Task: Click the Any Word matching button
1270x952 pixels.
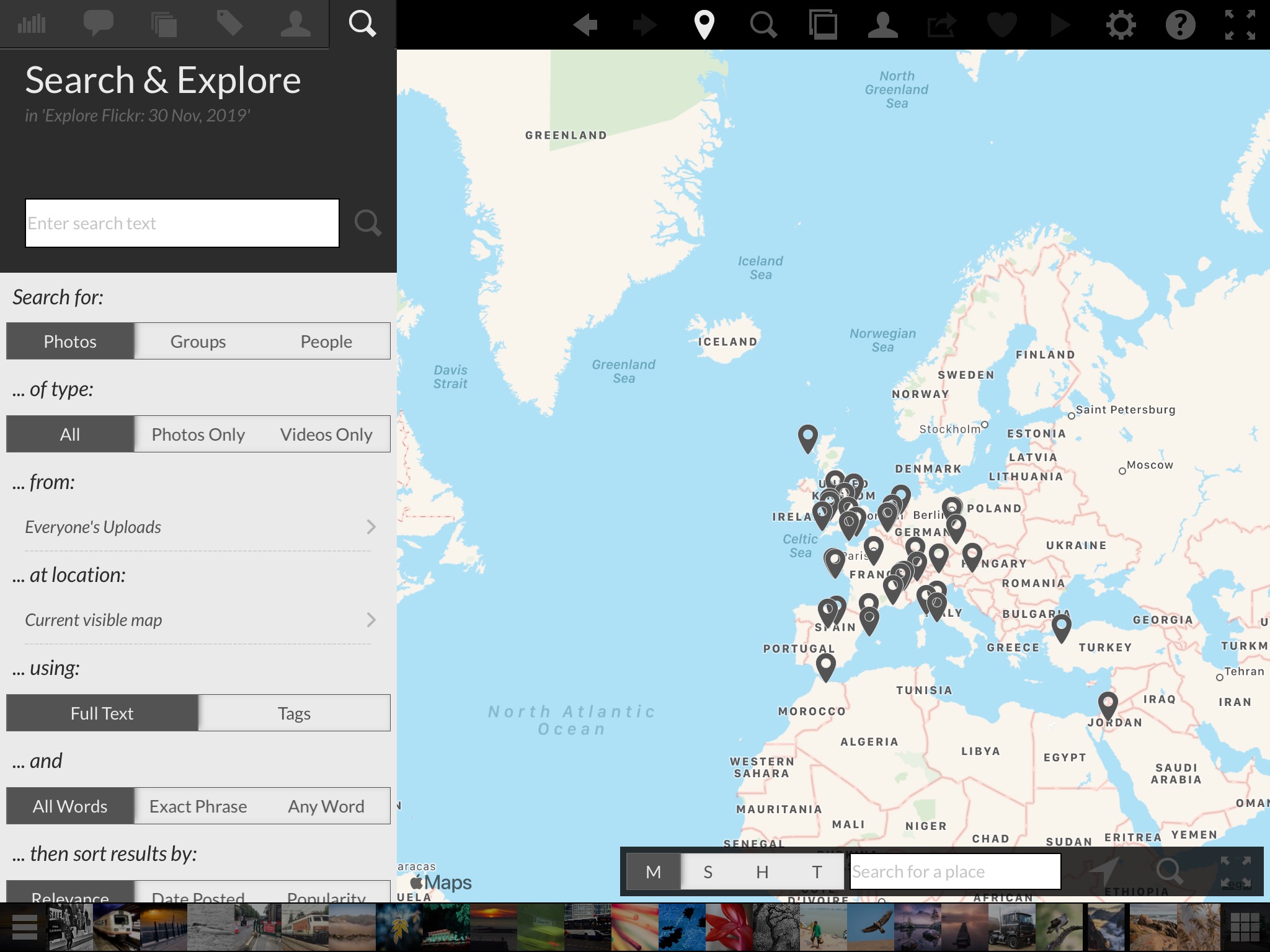Action: click(324, 805)
